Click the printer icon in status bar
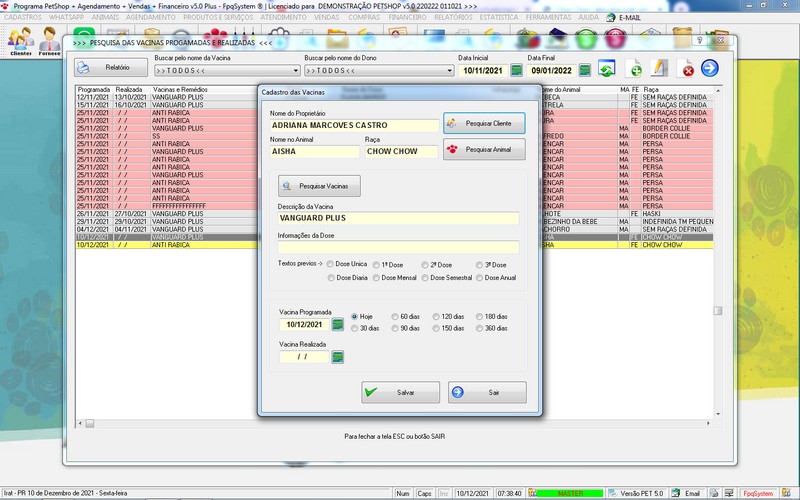800x500 pixels. (x=714, y=493)
